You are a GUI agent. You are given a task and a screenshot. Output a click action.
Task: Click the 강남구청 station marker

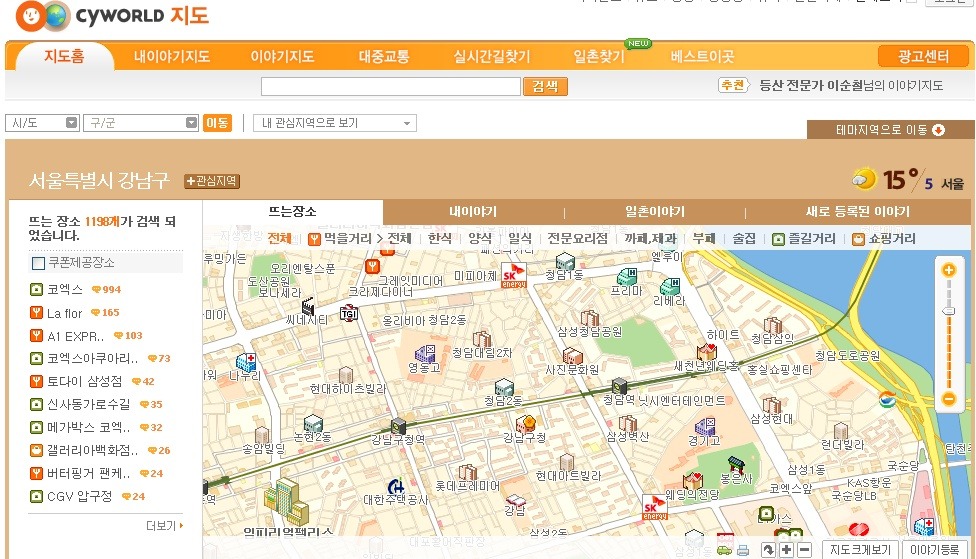[398, 426]
